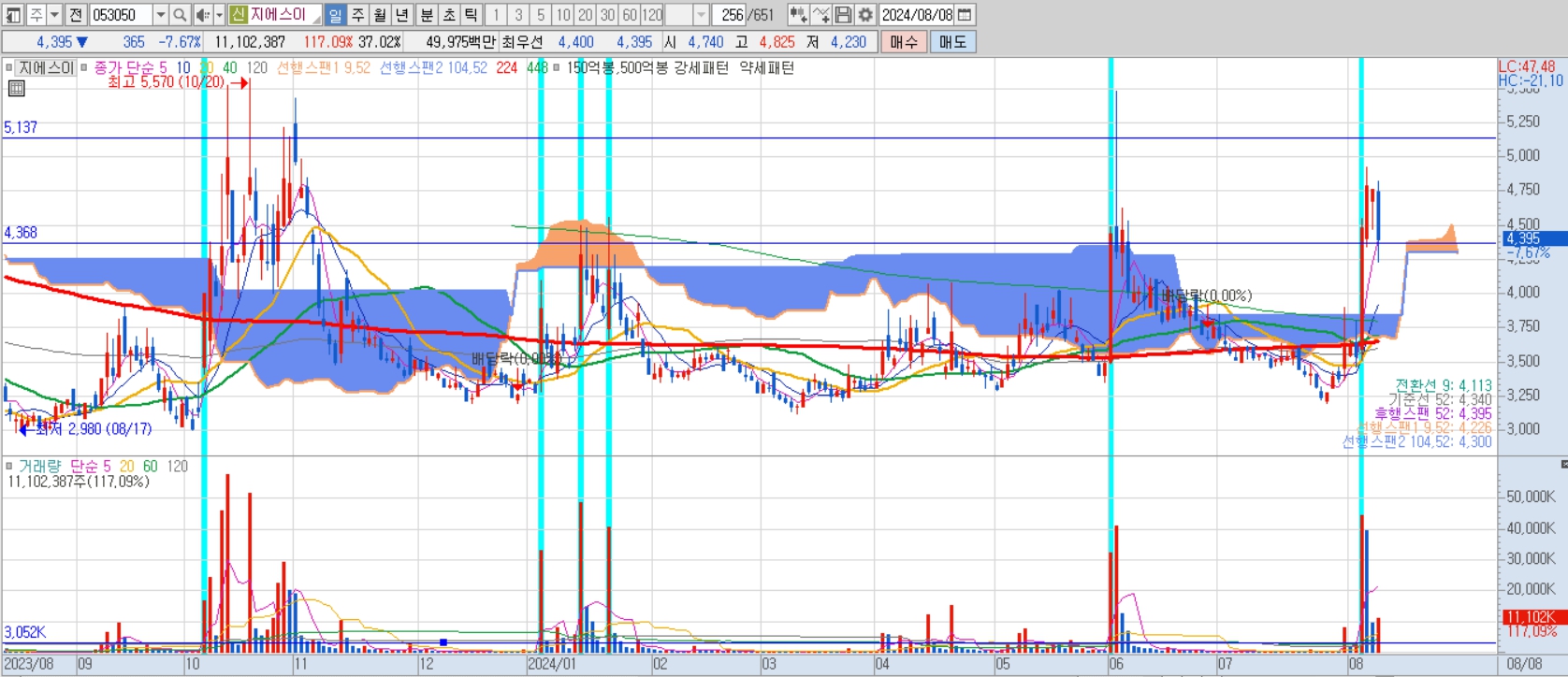Viewport: 1568px width, 677px height.
Task: Choose the 120 interval button
Action: [x=652, y=15]
